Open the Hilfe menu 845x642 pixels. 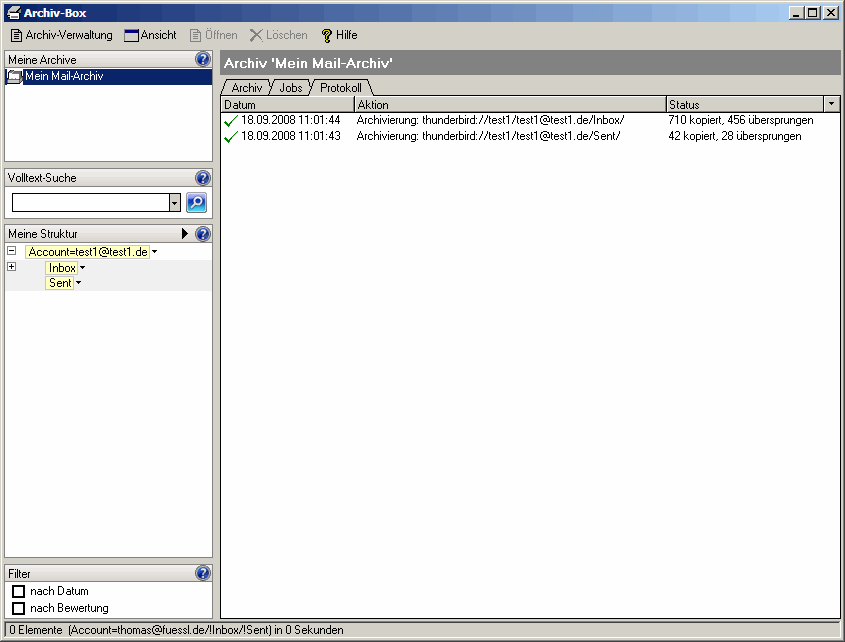tap(339, 35)
